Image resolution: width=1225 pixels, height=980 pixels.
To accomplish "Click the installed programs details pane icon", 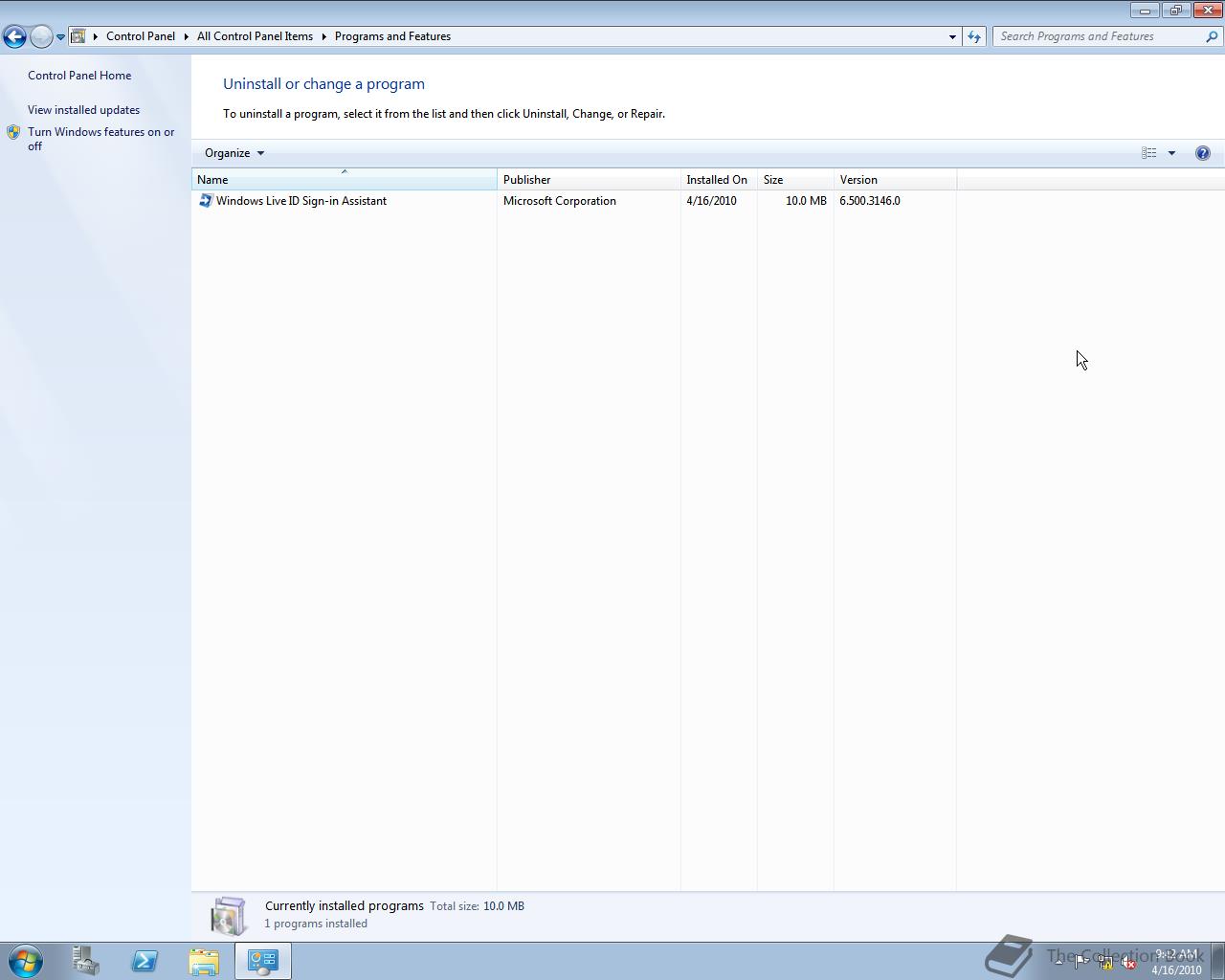I will coord(229,916).
